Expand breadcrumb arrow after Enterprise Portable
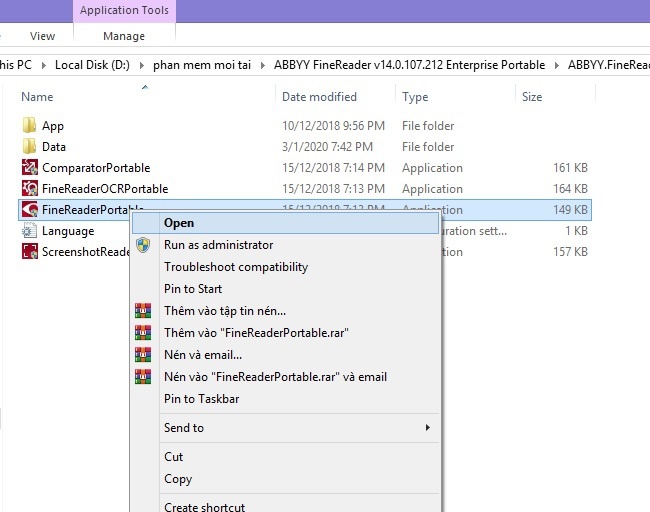This screenshot has width=650, height=512. pos(556,65)
